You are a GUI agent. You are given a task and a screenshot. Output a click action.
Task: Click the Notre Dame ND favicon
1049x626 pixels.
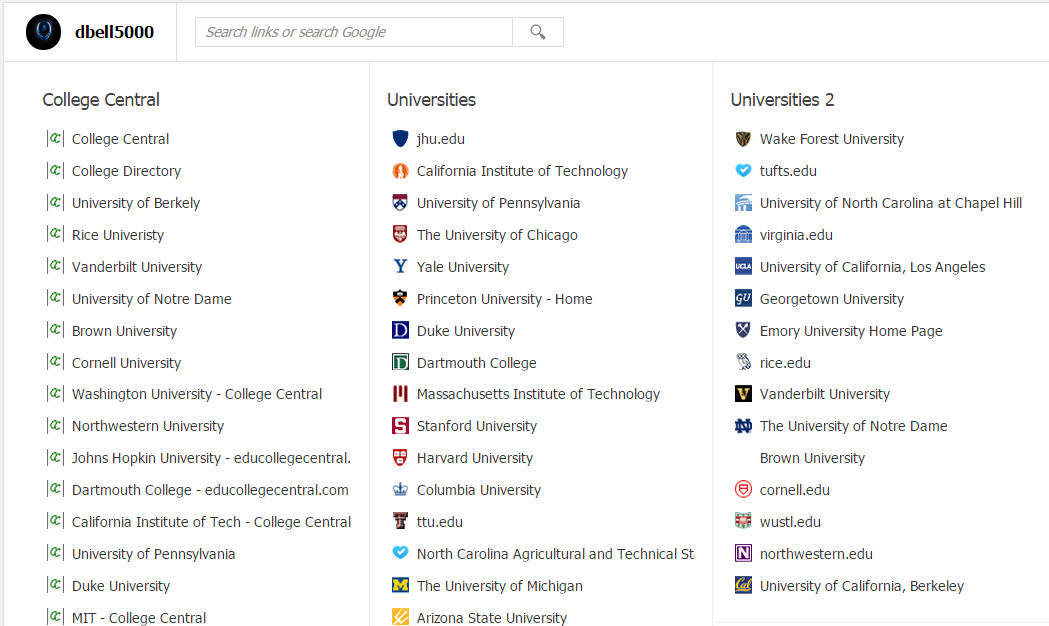tap(743, 426)
